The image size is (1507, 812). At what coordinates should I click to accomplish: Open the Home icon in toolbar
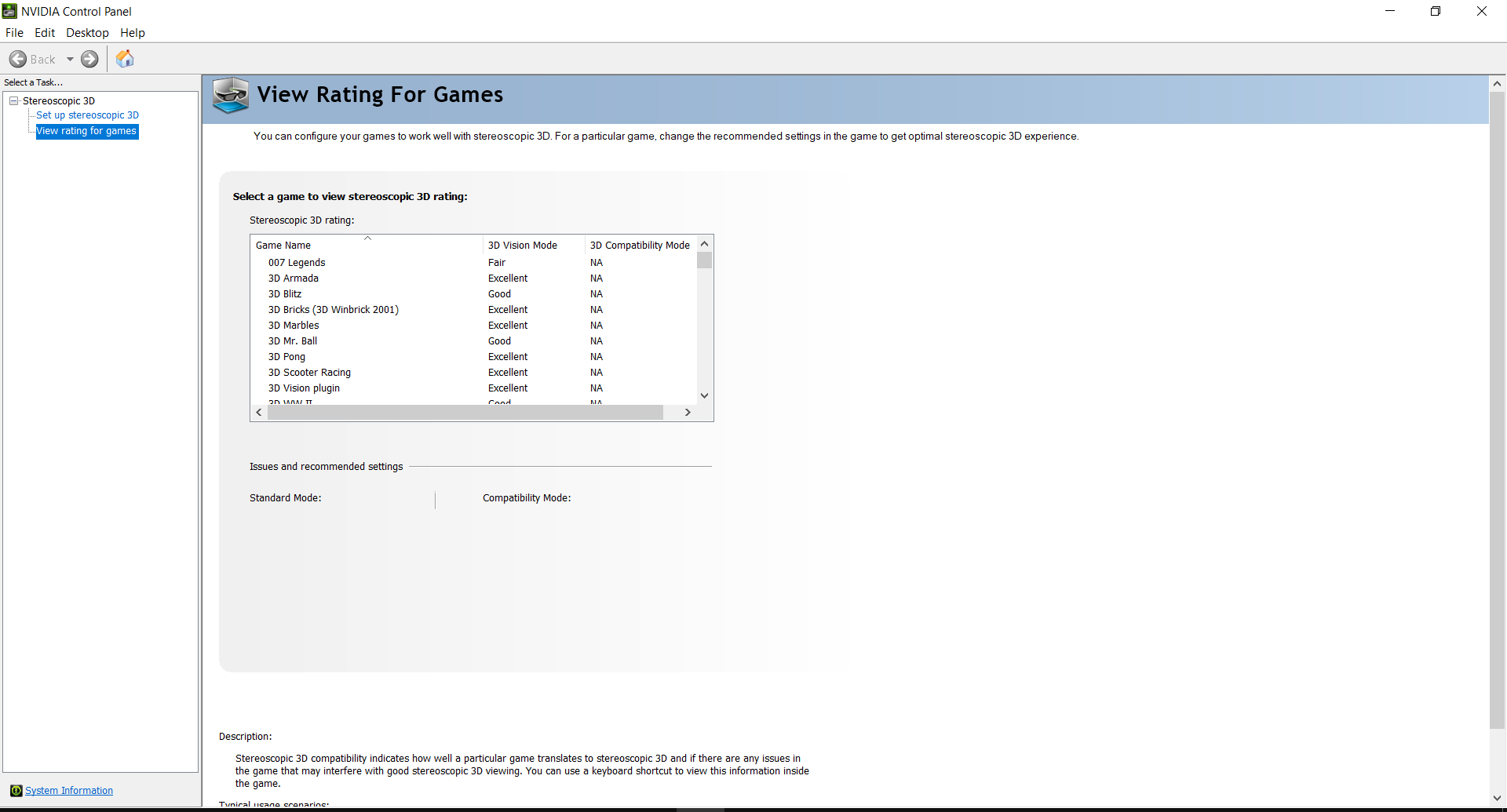pos(125,59)
